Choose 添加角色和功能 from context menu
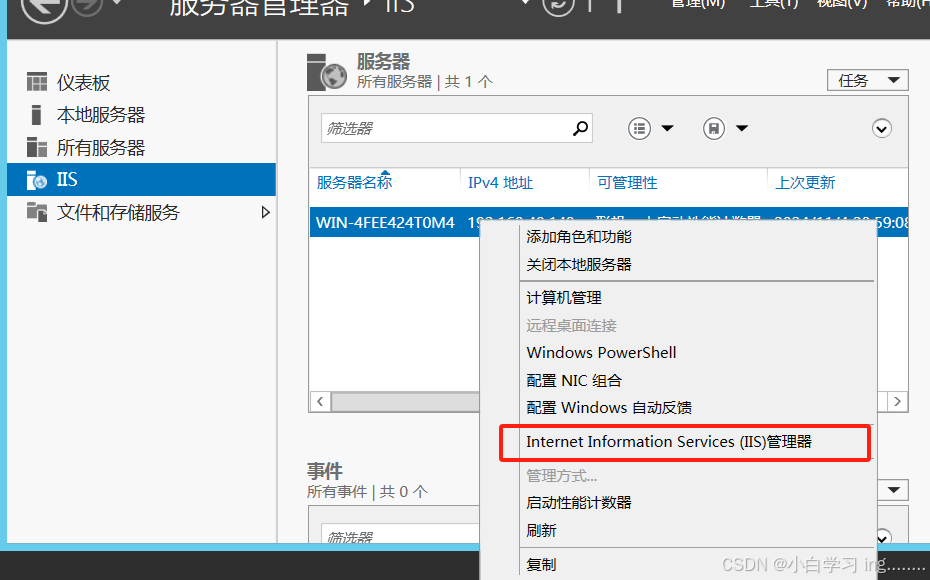The width and height of the screenshot is (930, 580). click(579, 237)
